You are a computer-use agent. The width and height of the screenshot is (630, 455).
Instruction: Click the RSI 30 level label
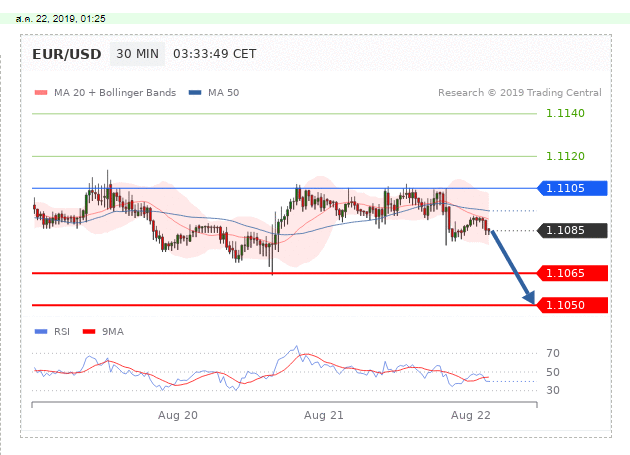(x=553, y=390)
